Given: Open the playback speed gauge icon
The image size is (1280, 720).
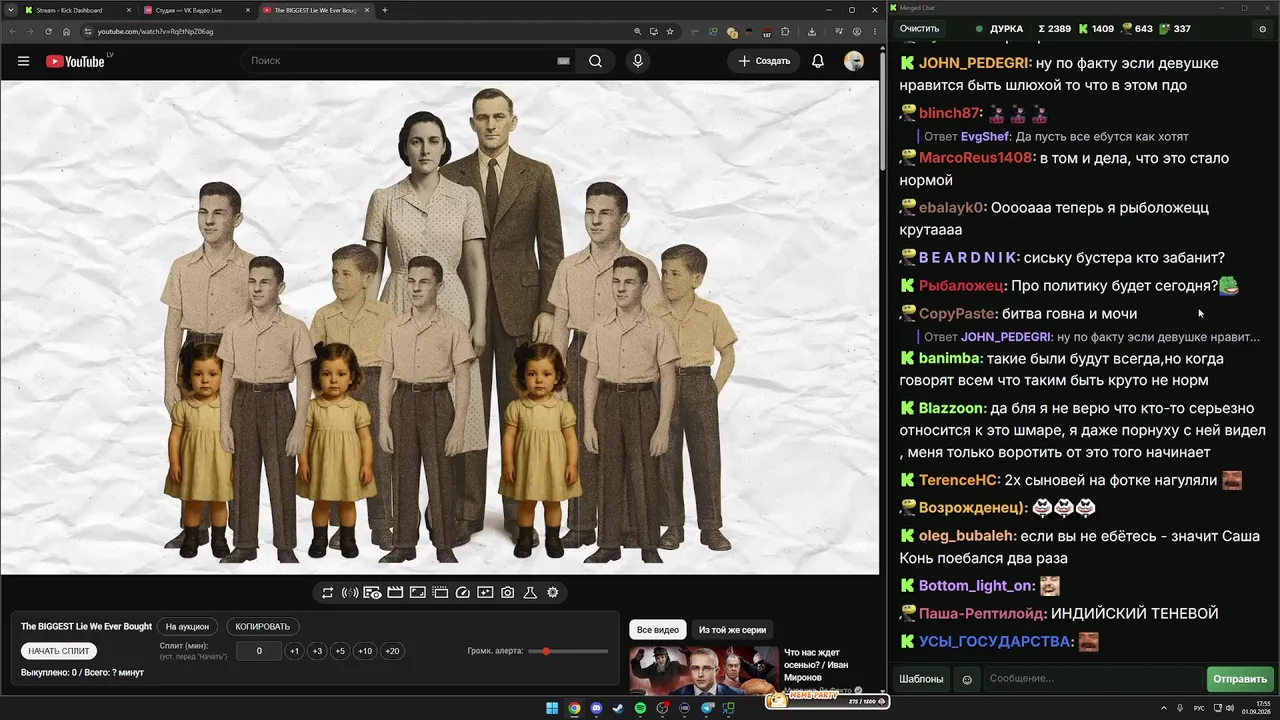Looking at the screenshot, I should 462,593.
